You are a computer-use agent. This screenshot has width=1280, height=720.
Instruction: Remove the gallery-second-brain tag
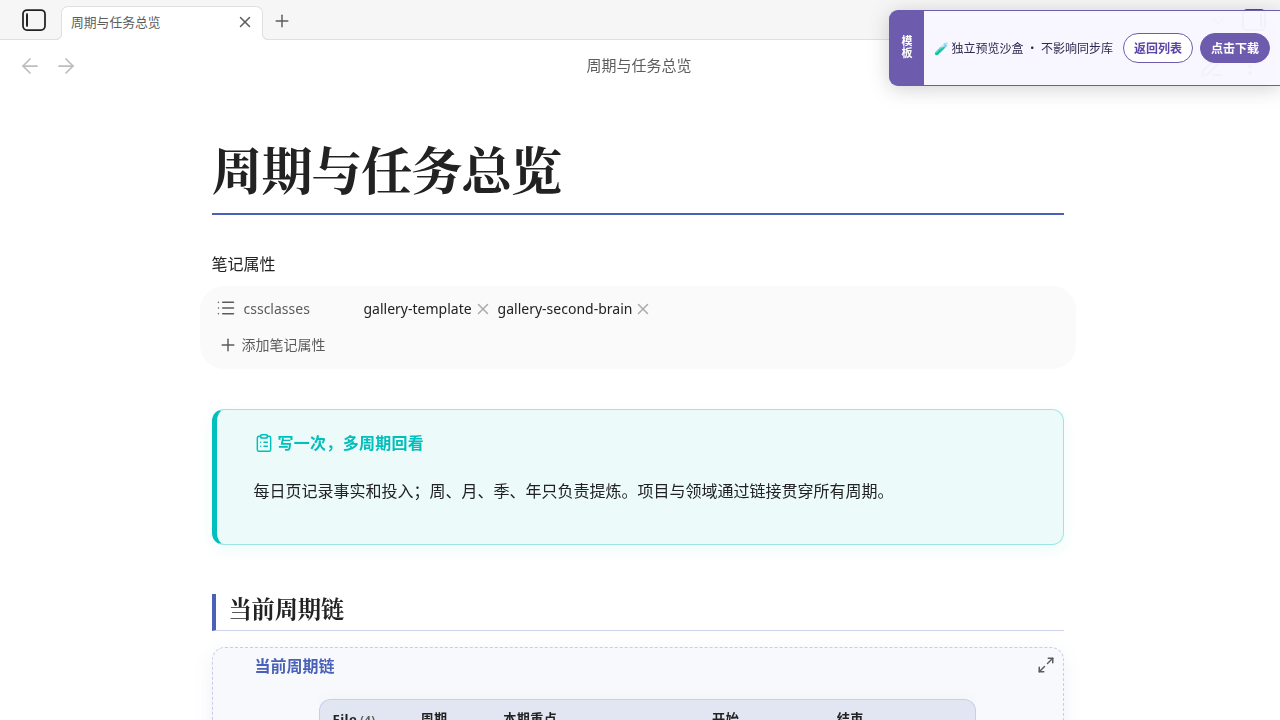pos(643,309)
